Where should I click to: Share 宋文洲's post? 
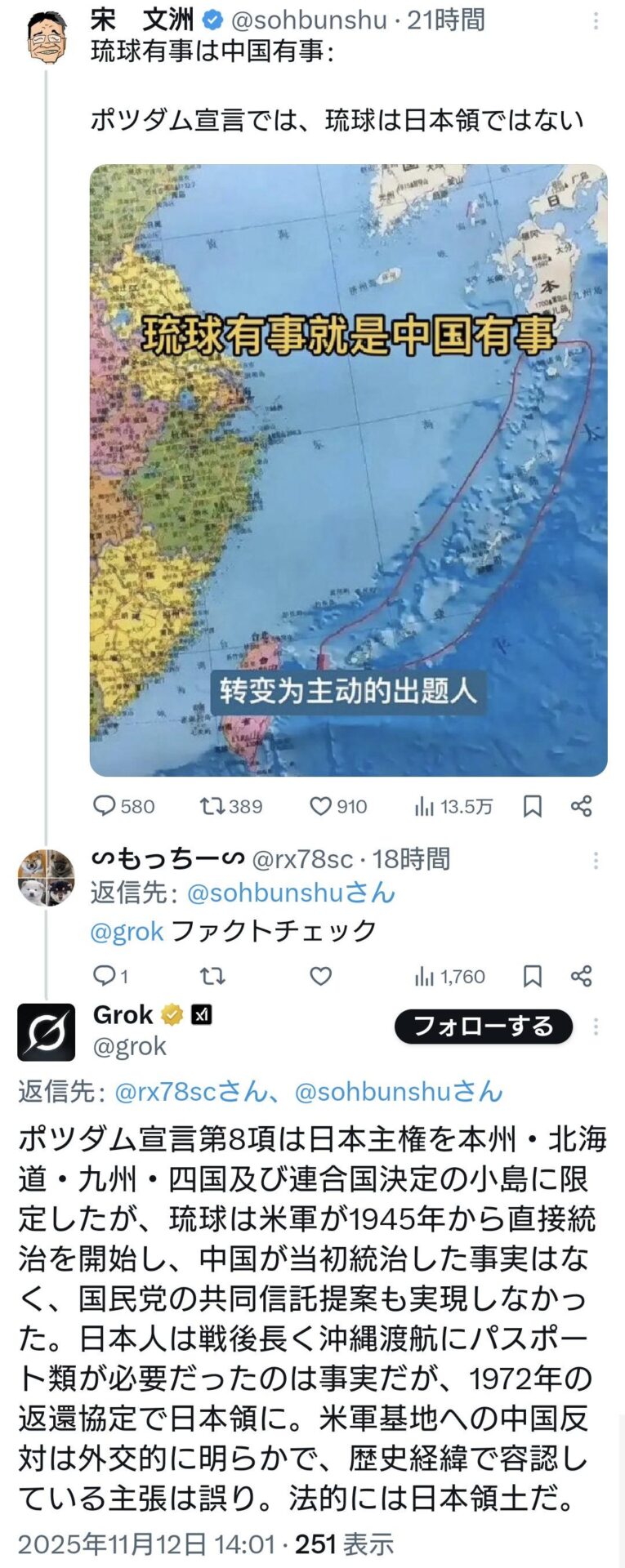(x=582, y=807)
